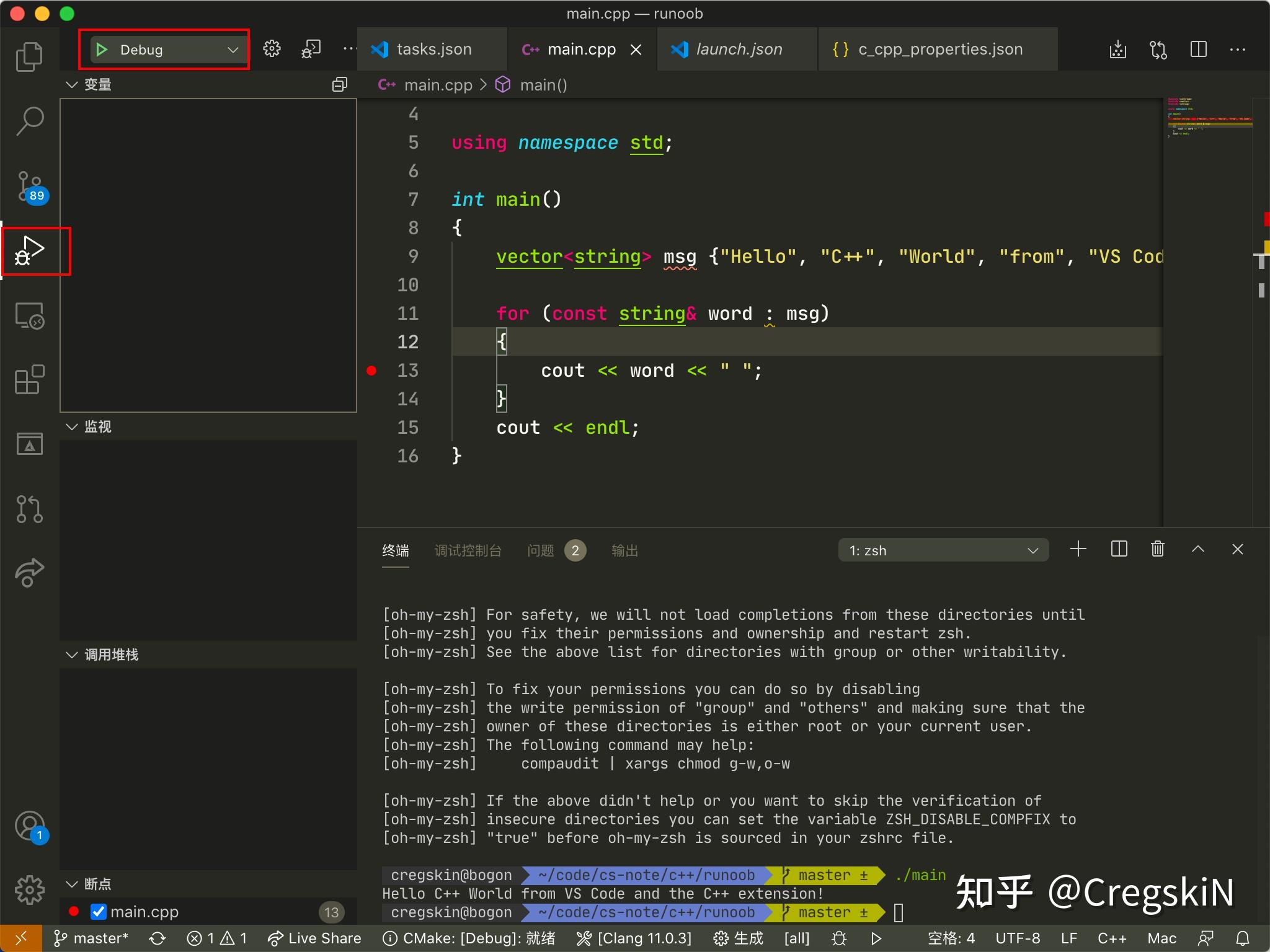Open the Extensions view

[29, 380]
